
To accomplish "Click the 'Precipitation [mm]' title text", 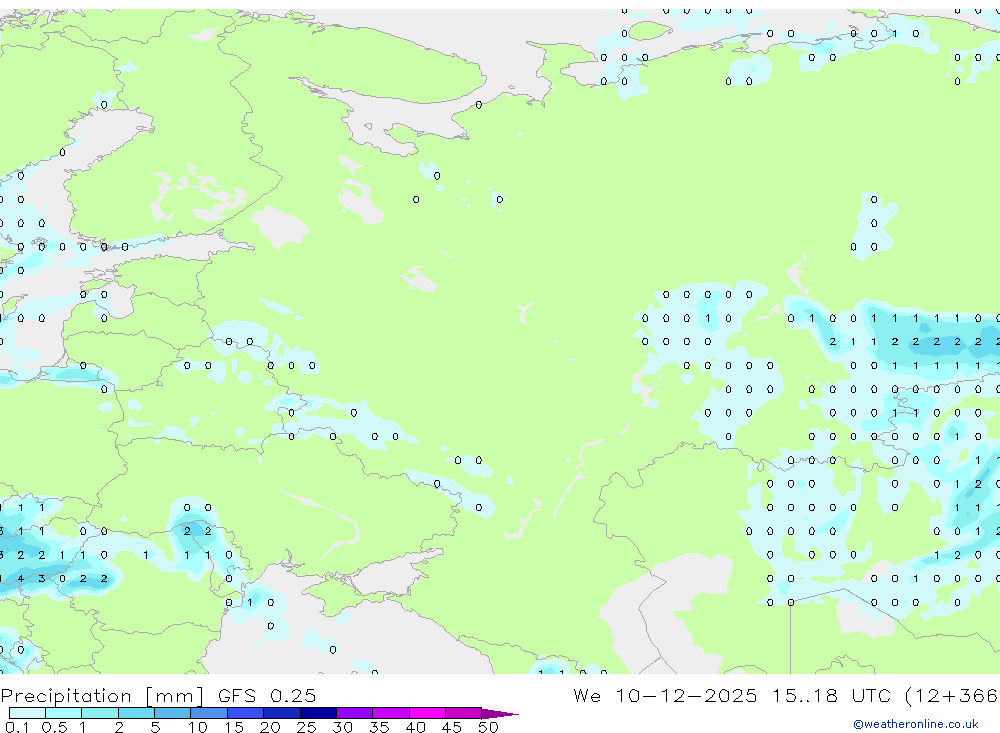I will click(102, 696).
